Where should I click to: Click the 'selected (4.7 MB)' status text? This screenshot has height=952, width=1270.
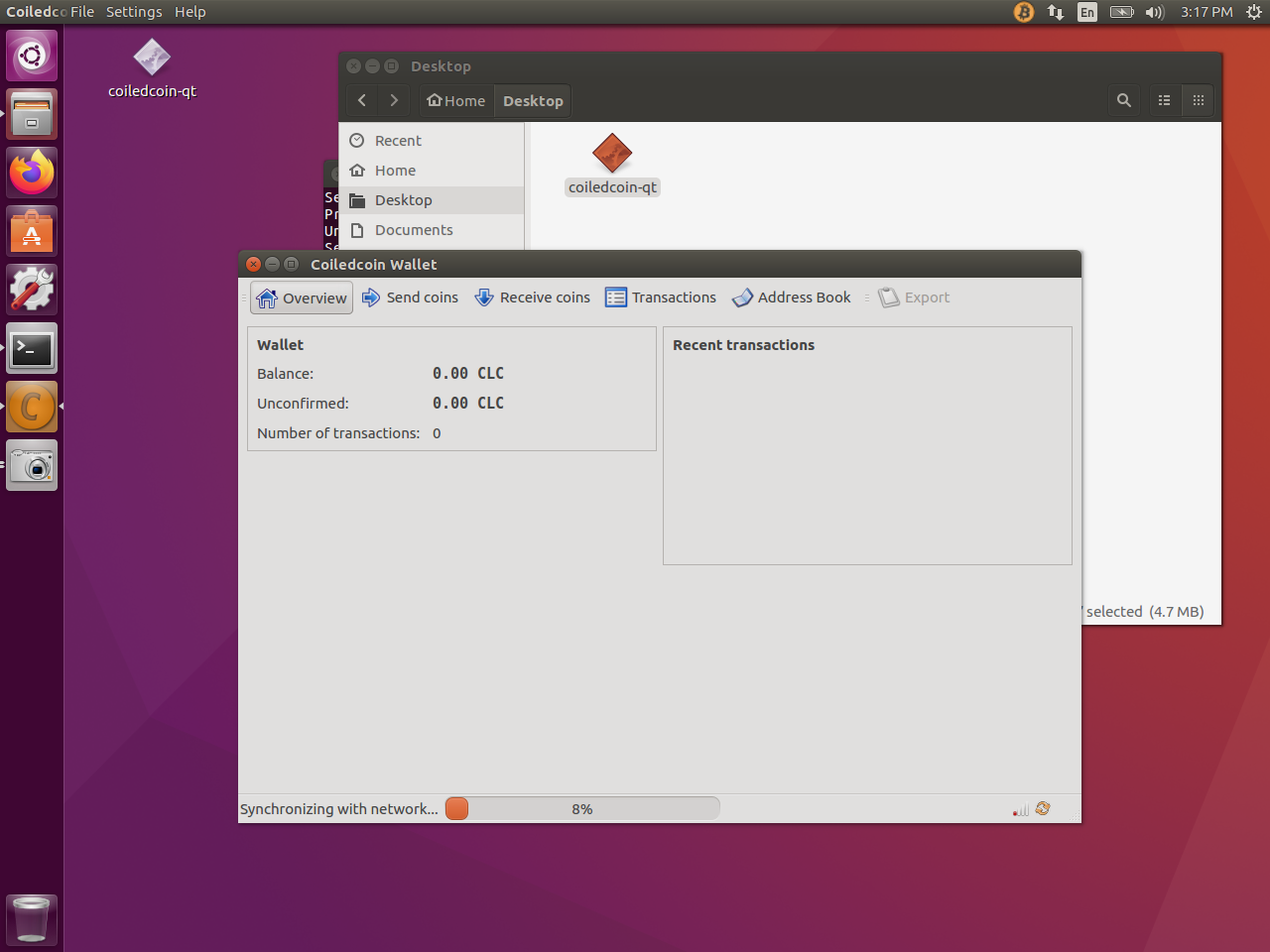pos(1145,612)
